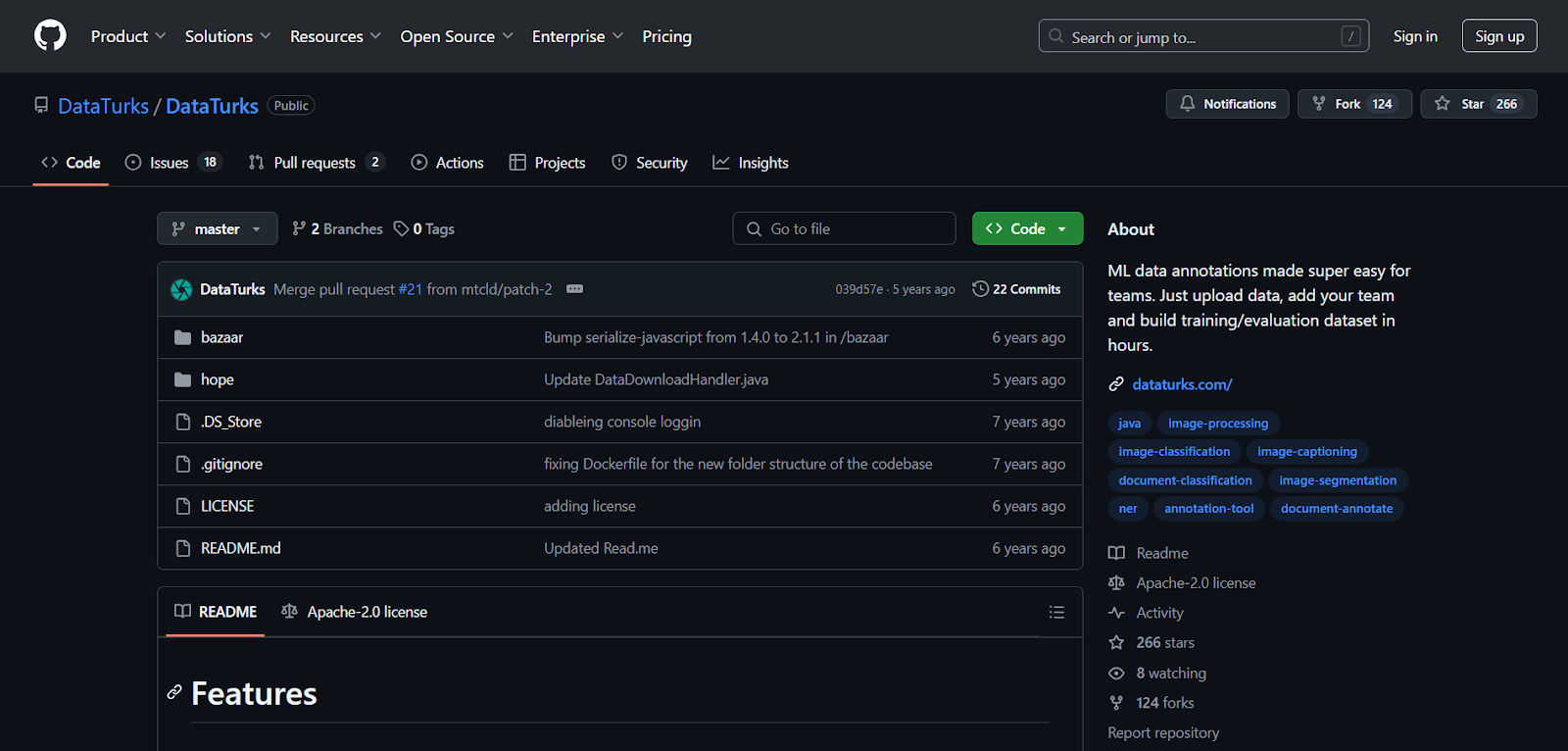Screen dimensions: 1568x751
Task: Click the LICENSE file icon
Action: tap(182, 506)
